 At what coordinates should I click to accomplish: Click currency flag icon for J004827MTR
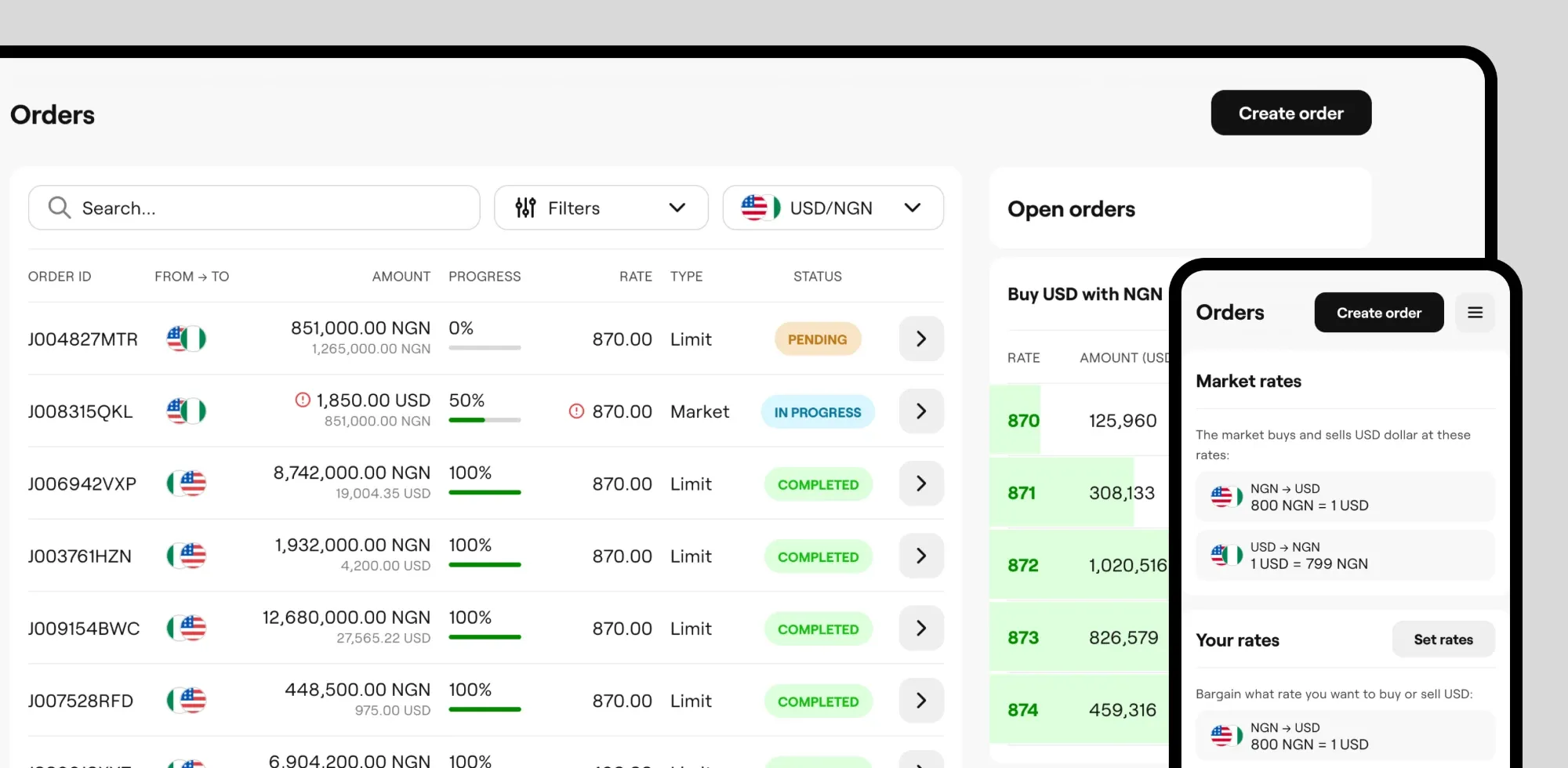[187, 339]
